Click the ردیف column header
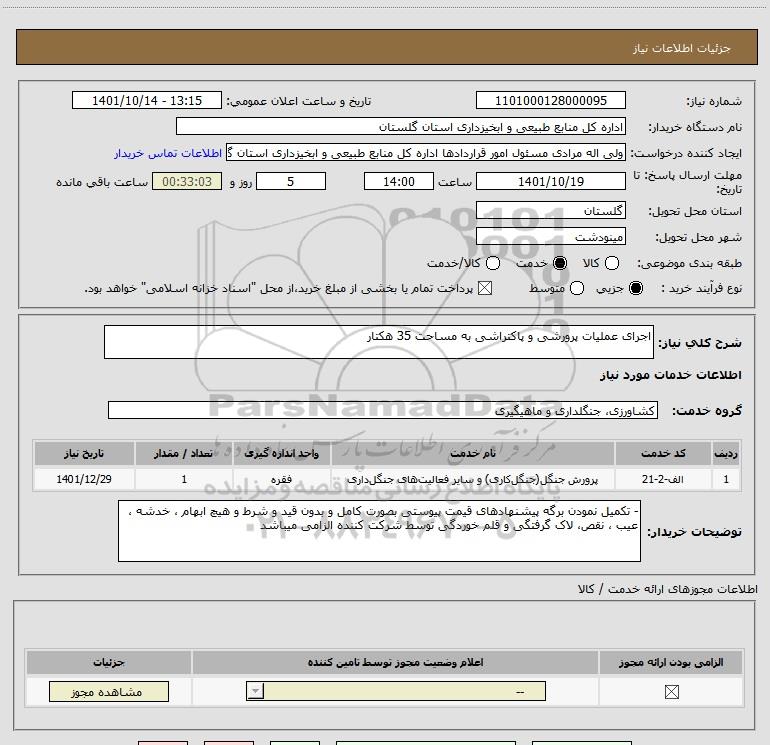 tap(726, 453)
